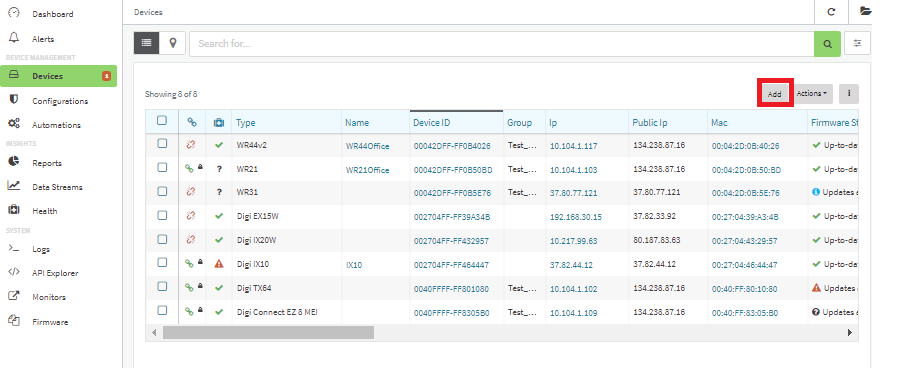The image size is (898, 368).
Task: Click the info button next to Actions
Action: (x=849, y=93)
